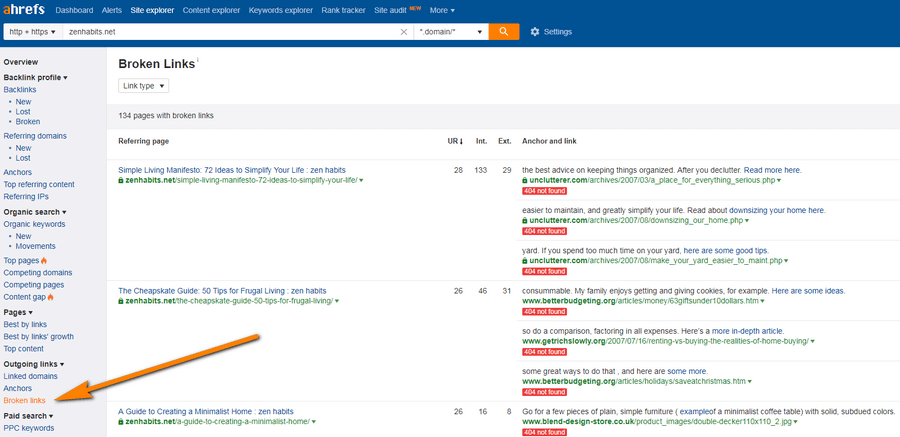Open the *.domain/* mode dropdown
The height and width of the screenshot is (437, 900).
click(x=451, y=32)
